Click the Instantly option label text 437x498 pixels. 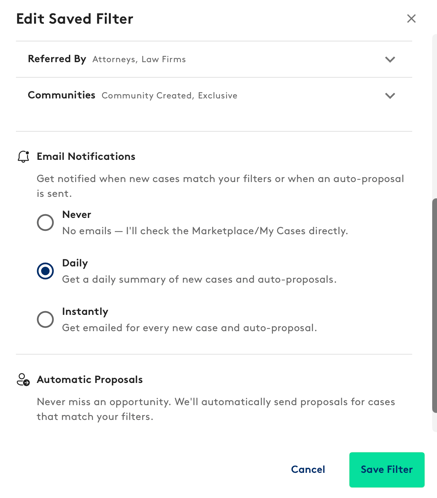tap(85, 311)
